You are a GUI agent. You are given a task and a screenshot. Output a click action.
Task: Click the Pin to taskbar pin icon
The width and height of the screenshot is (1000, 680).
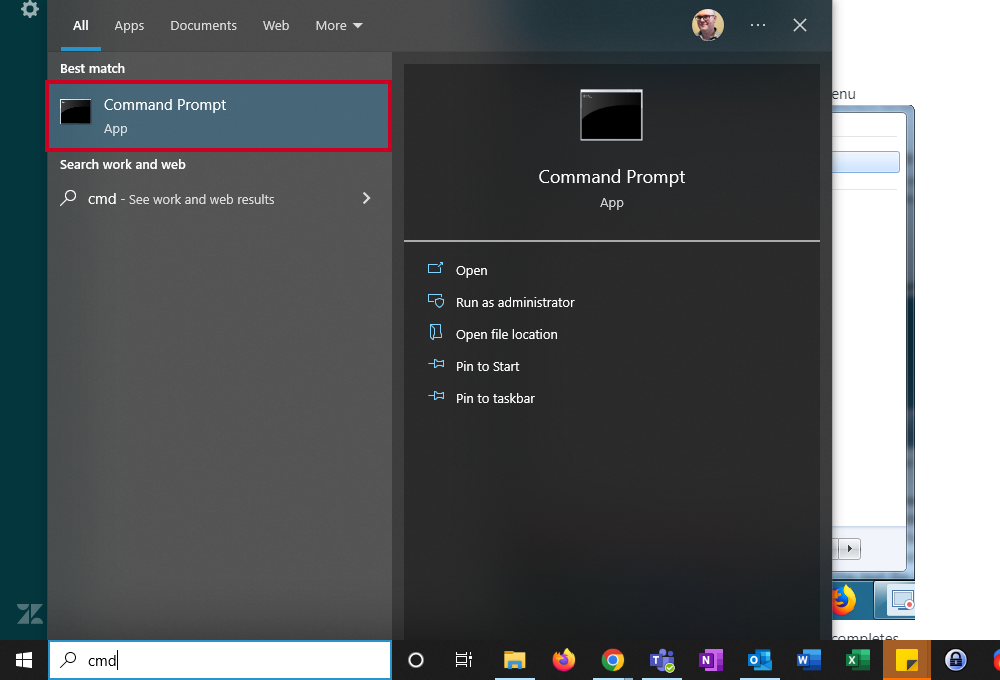[x=436, y=396]
